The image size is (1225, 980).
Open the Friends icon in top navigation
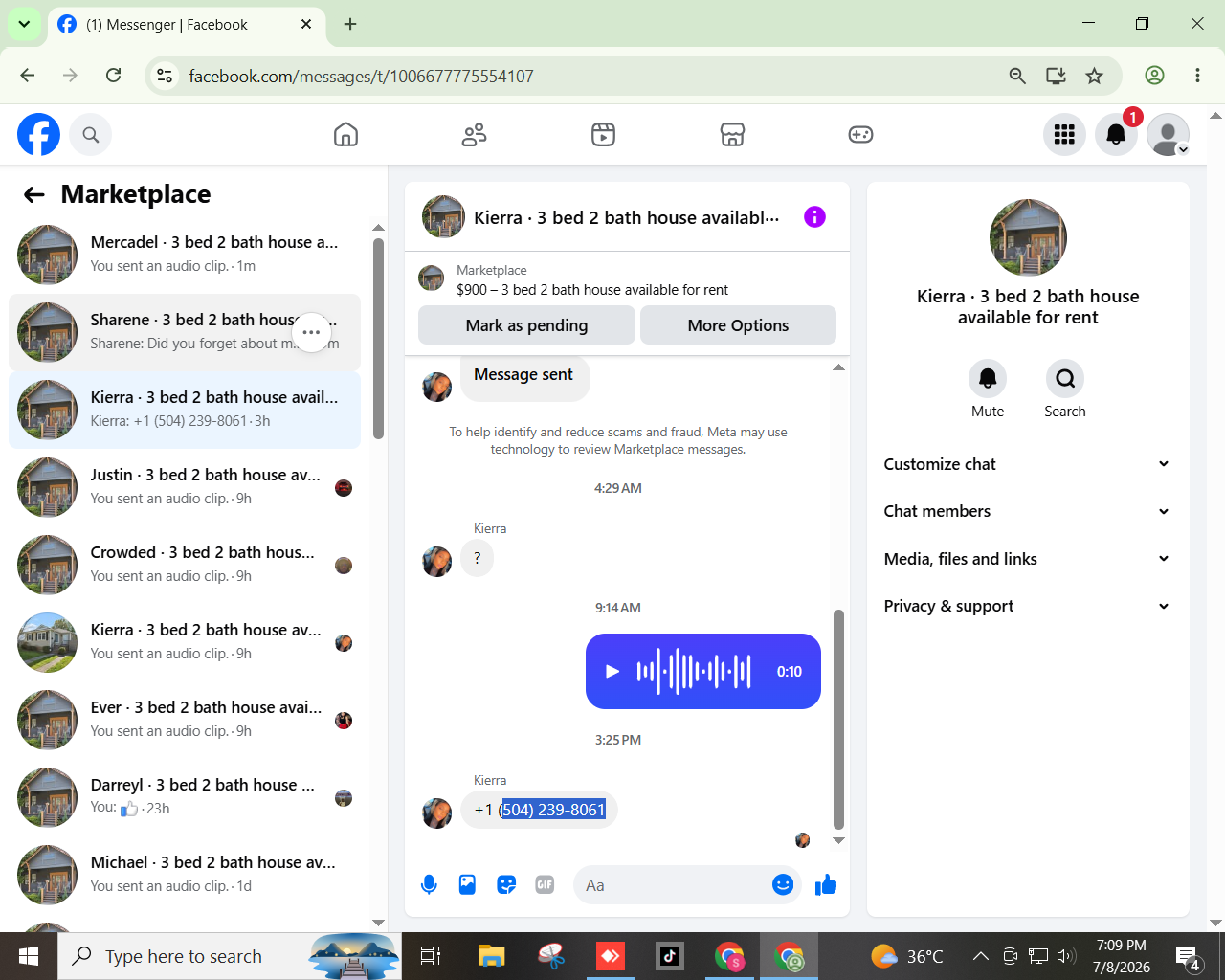474,135
